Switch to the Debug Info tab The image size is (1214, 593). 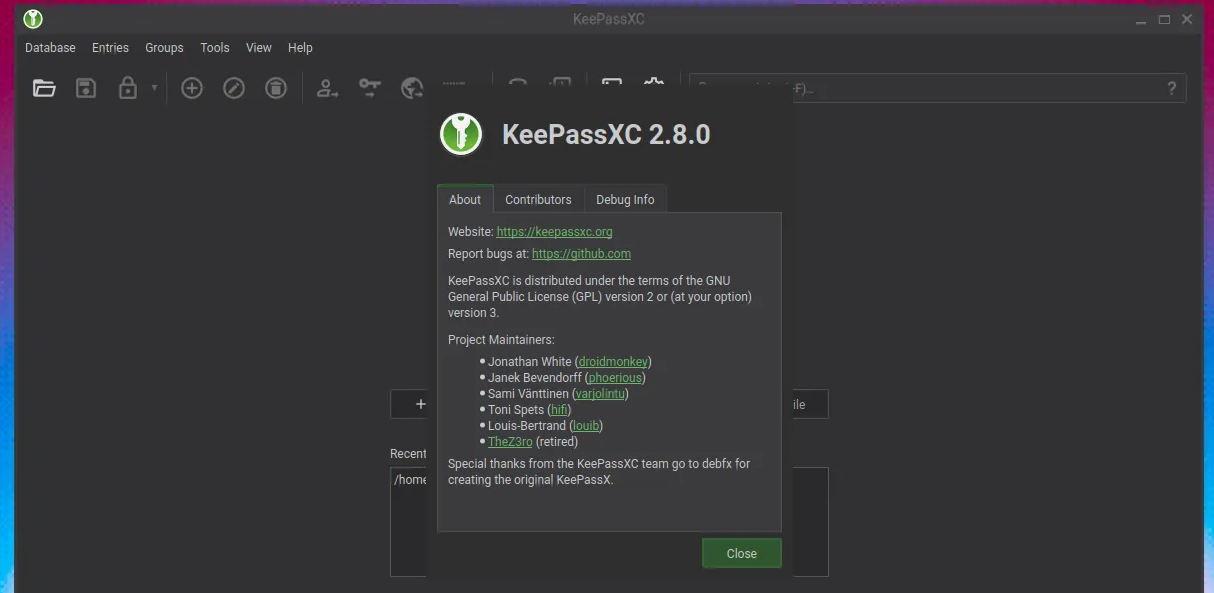coord(625,199)
